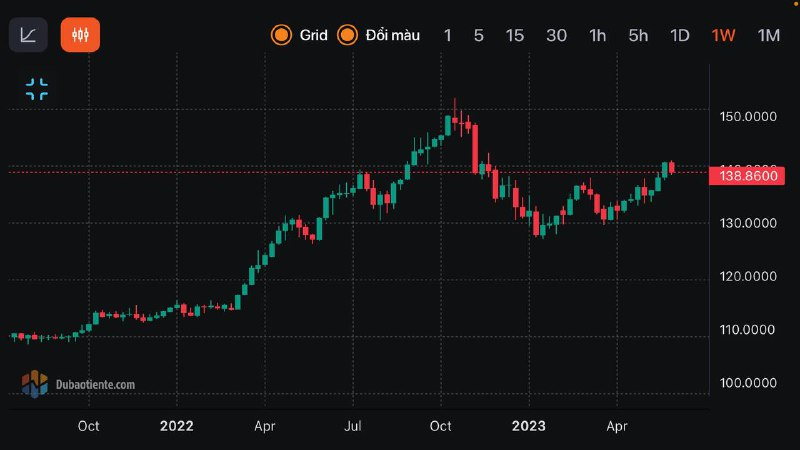The image size is (800, 450).
Task: Click the 150.0000 price axis label
Action: [748, 117]
